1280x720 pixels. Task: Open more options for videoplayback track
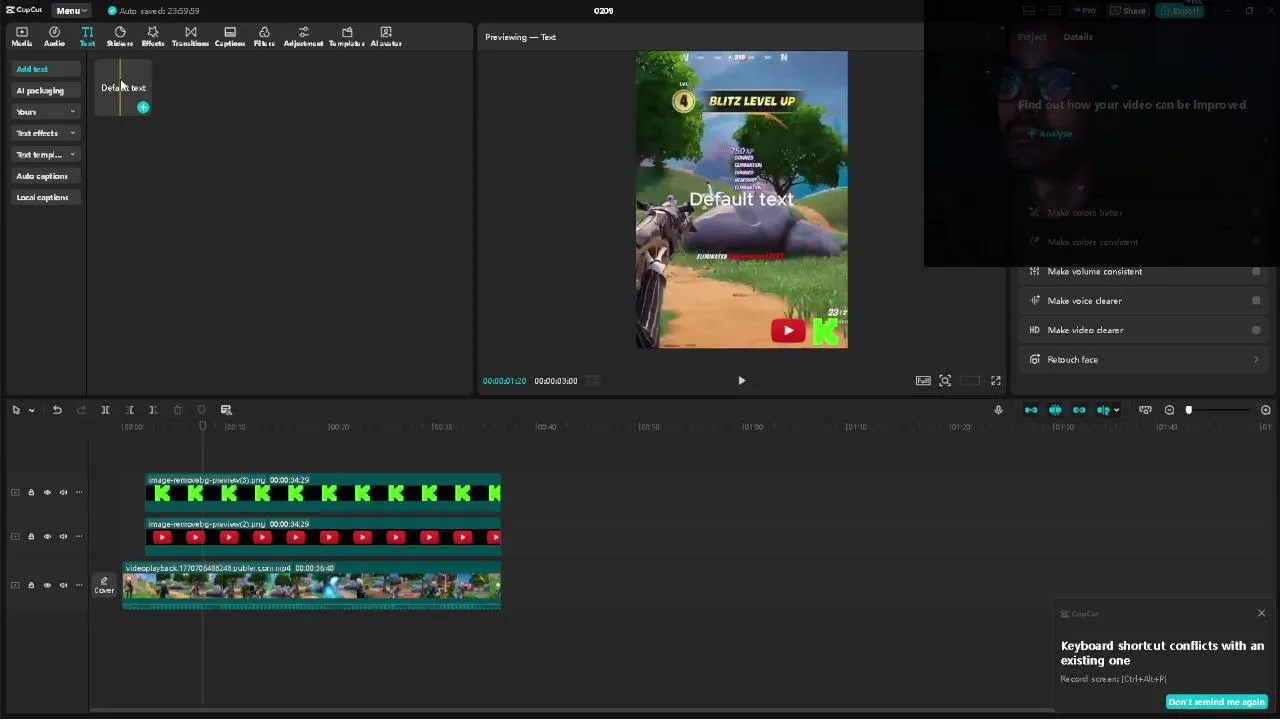[79, 585]
